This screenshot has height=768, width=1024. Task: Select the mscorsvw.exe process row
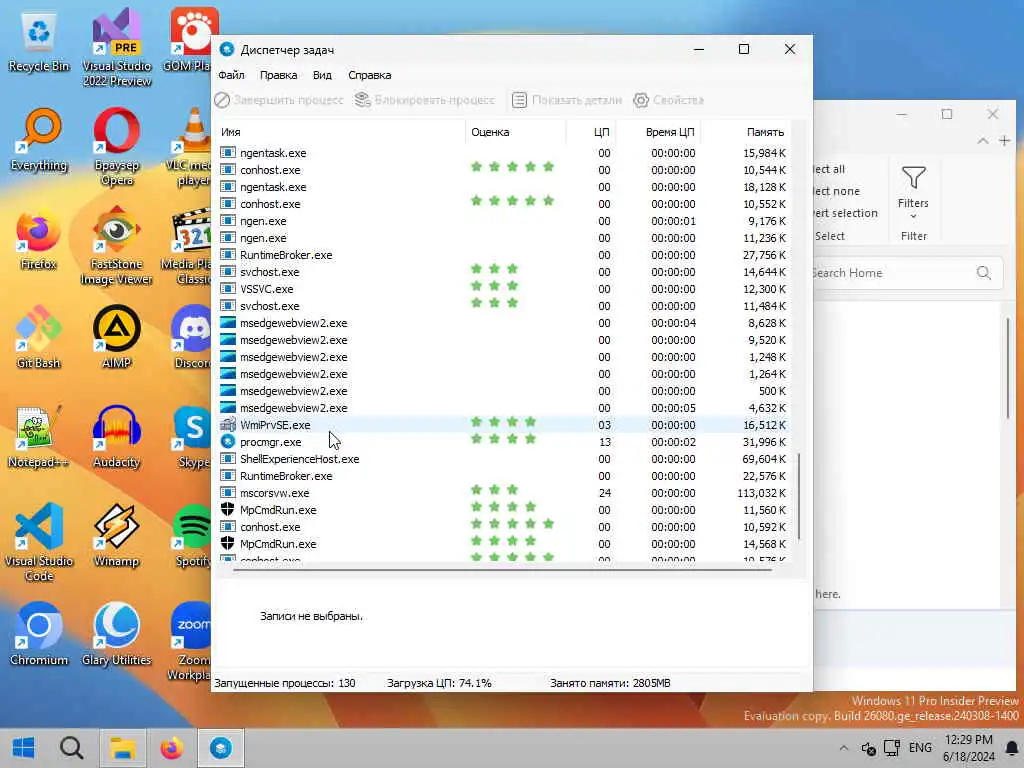coord(503,492)
